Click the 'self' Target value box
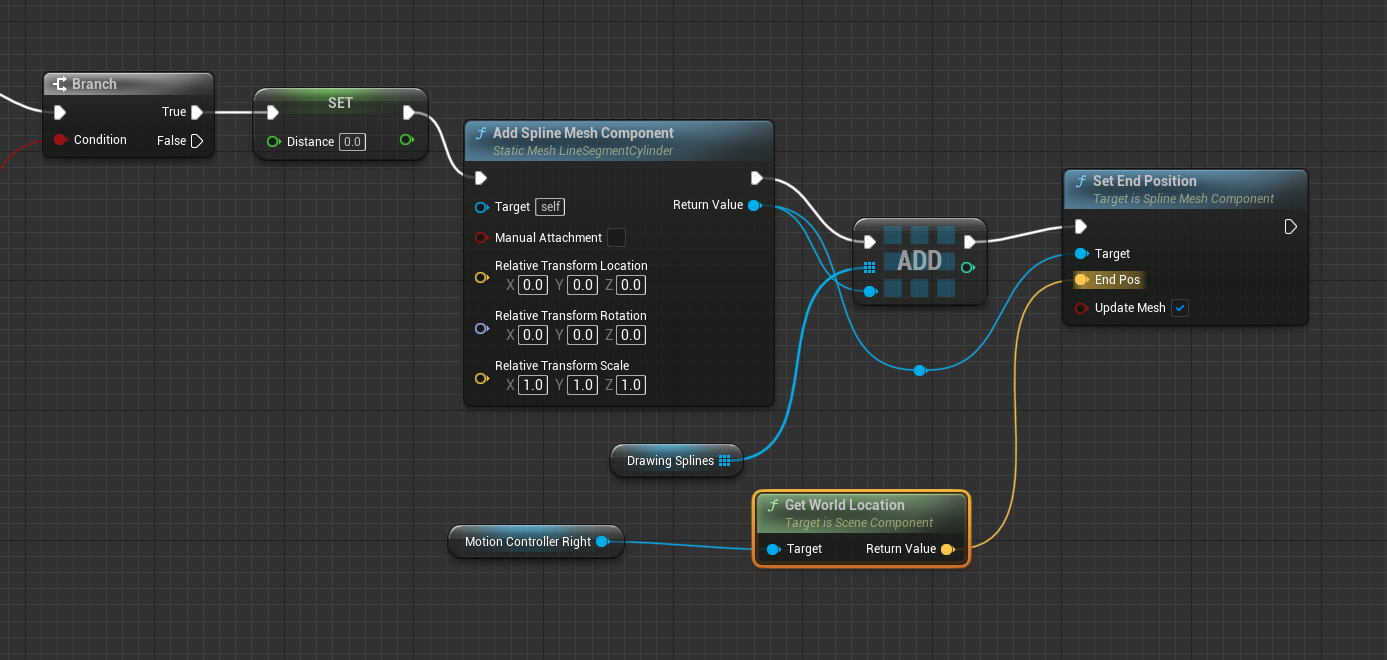The image size is (1387, 660). (x=550, y=207)
